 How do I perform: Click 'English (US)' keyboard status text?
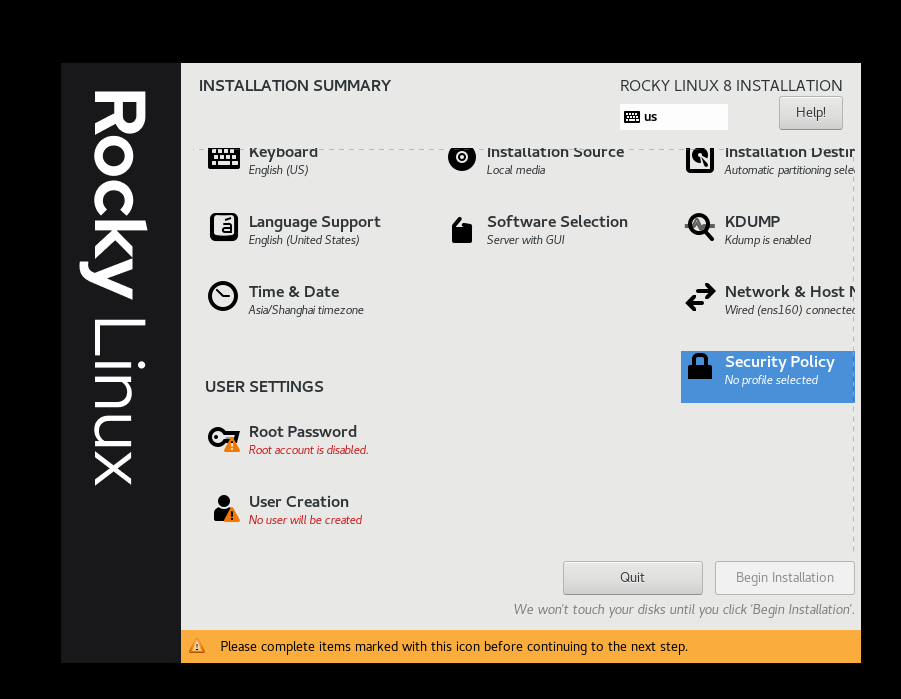[278, 170]
